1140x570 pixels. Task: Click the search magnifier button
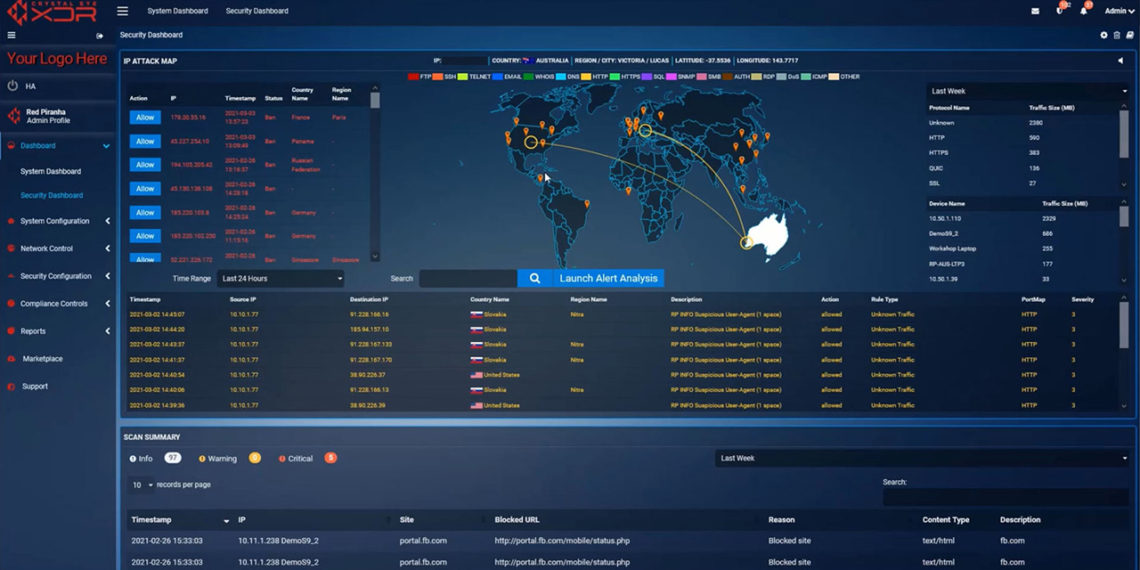coord(534,278)
